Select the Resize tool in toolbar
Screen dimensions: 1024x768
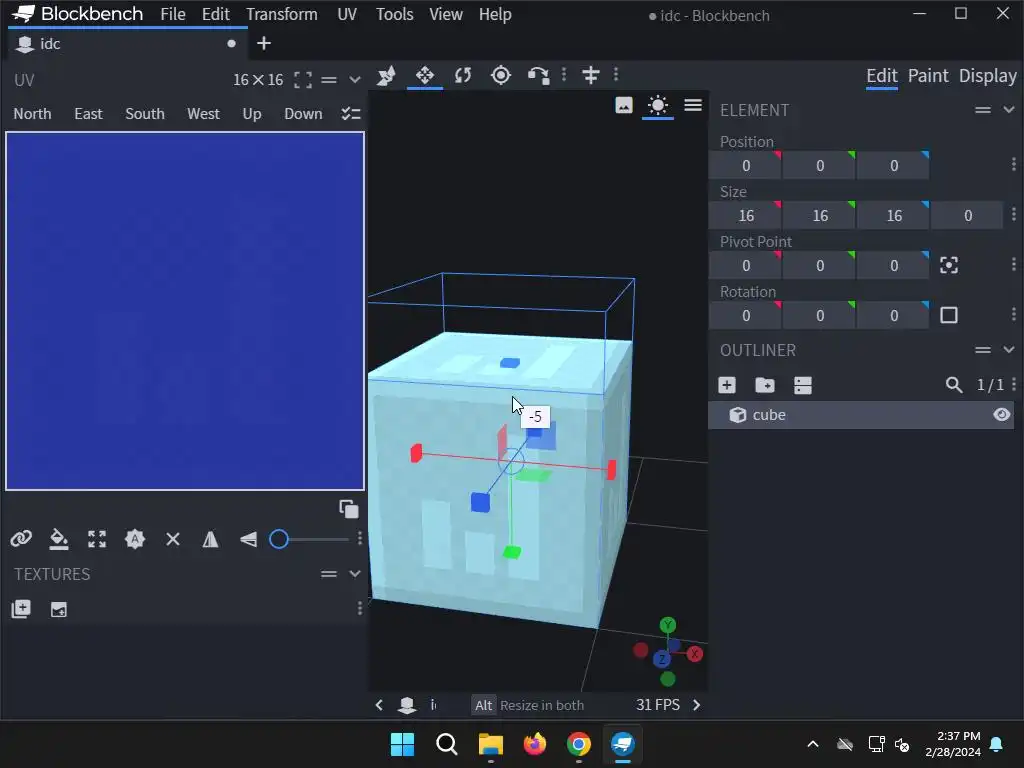424,76
